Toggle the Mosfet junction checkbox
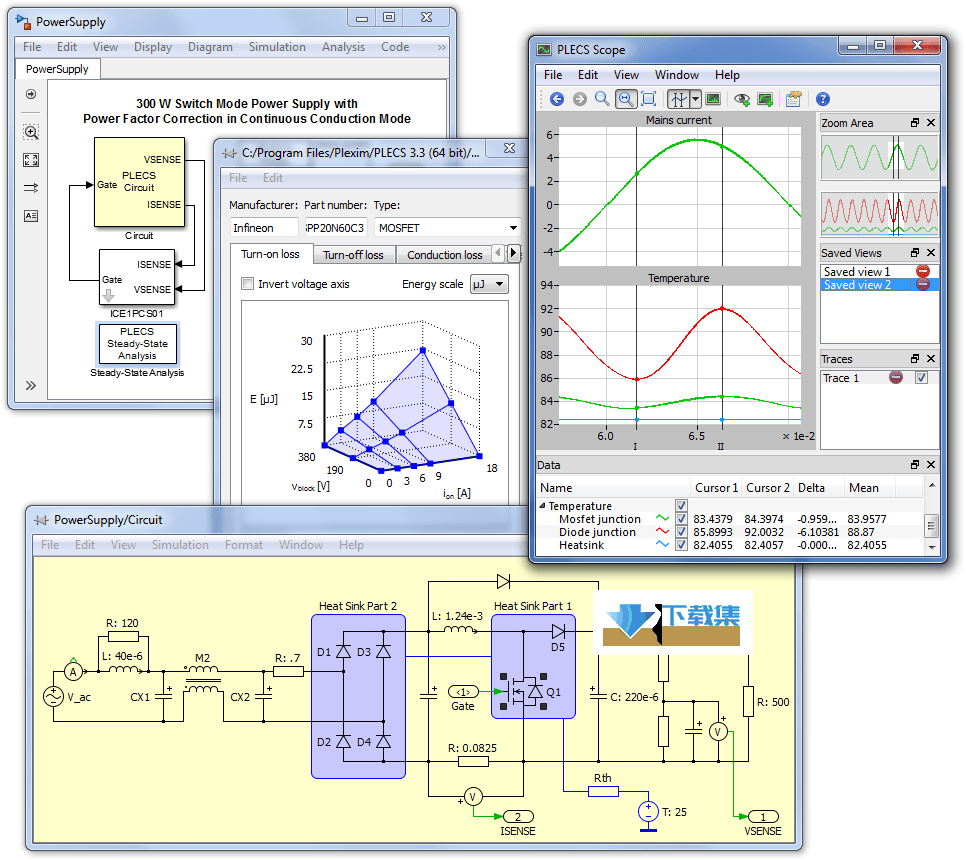 (681, 519)
